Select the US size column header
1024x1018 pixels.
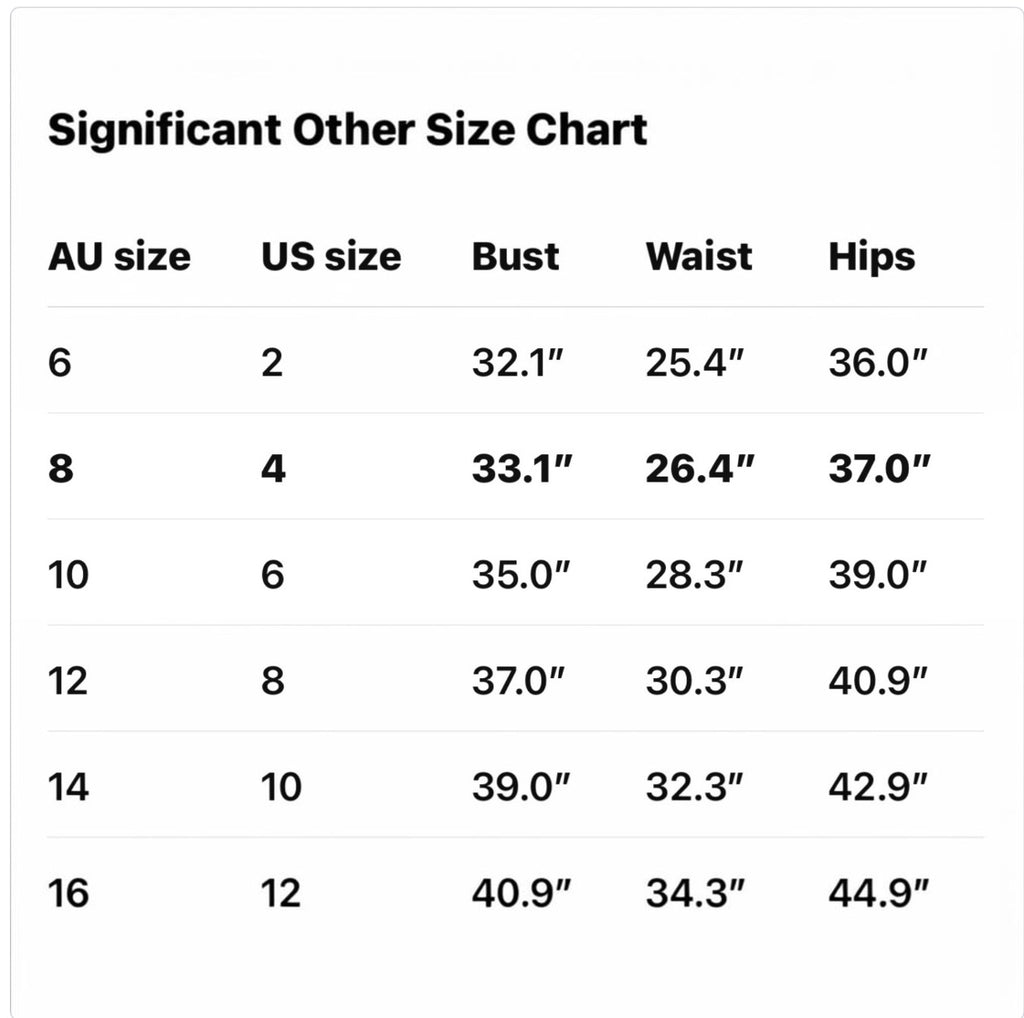pos(331,257)
